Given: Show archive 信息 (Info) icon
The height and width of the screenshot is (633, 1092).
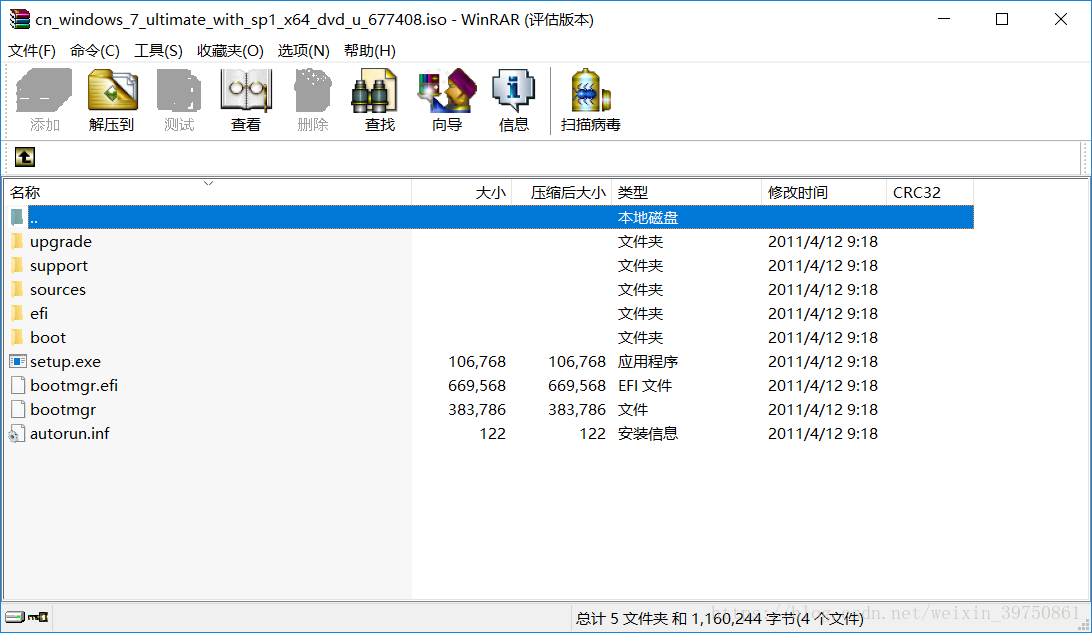Looking at the screenshot, I should pyautogui.click(x=513, y=91).
